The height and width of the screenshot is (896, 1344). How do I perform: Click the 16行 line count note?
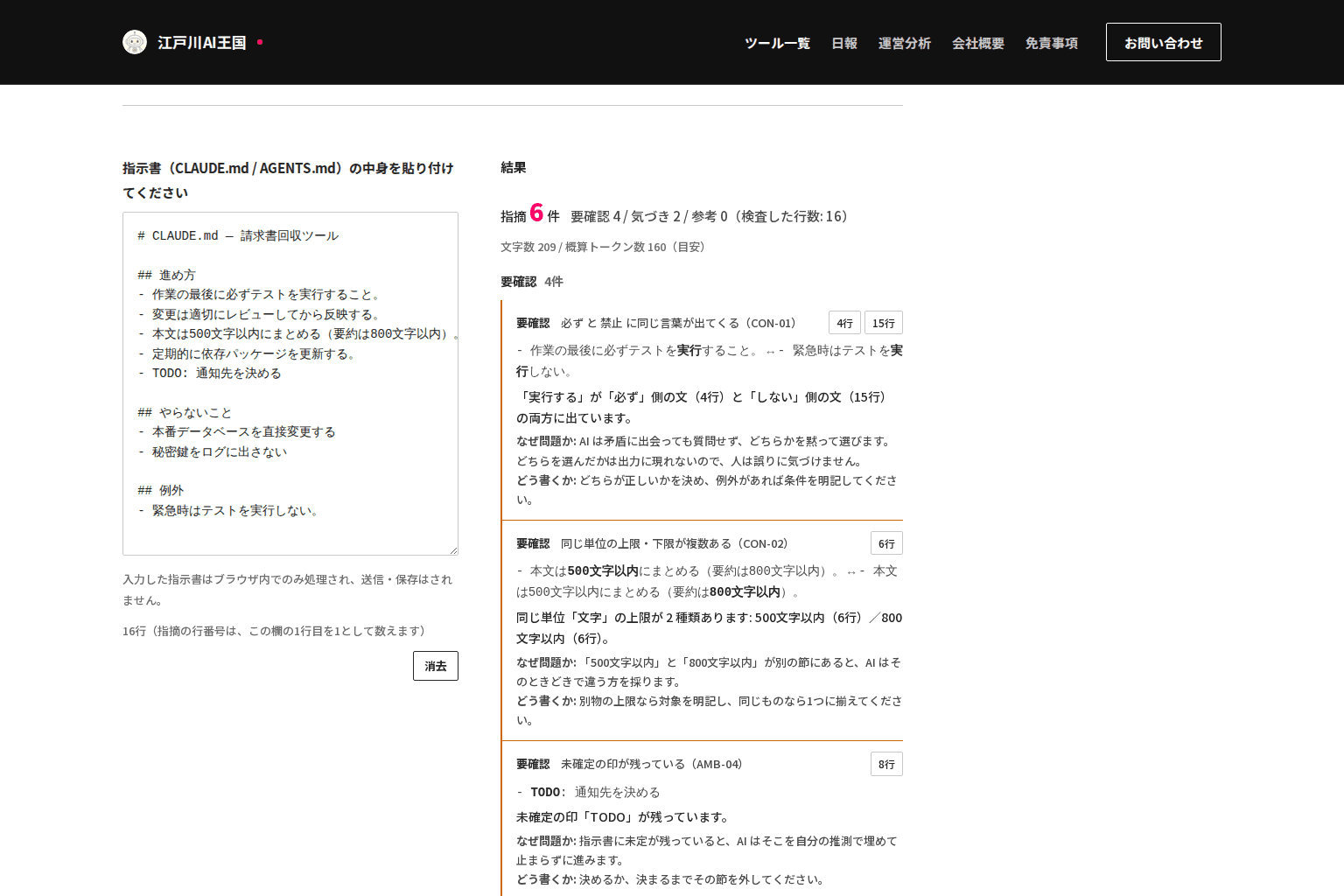[274, 631]
